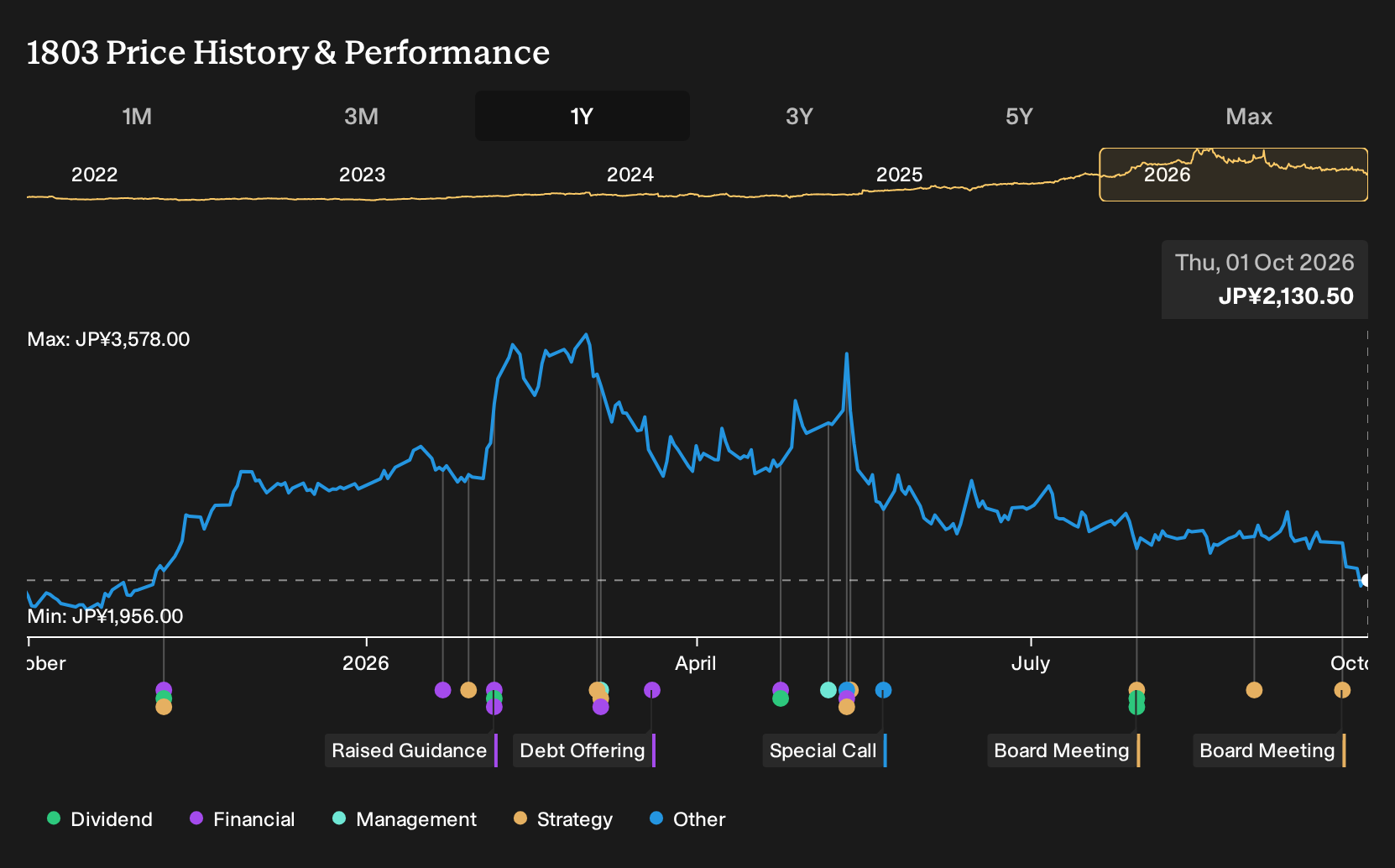Click the 'Thu, 01 Oct 2026' tooltip date

[x=1264, y=263]
